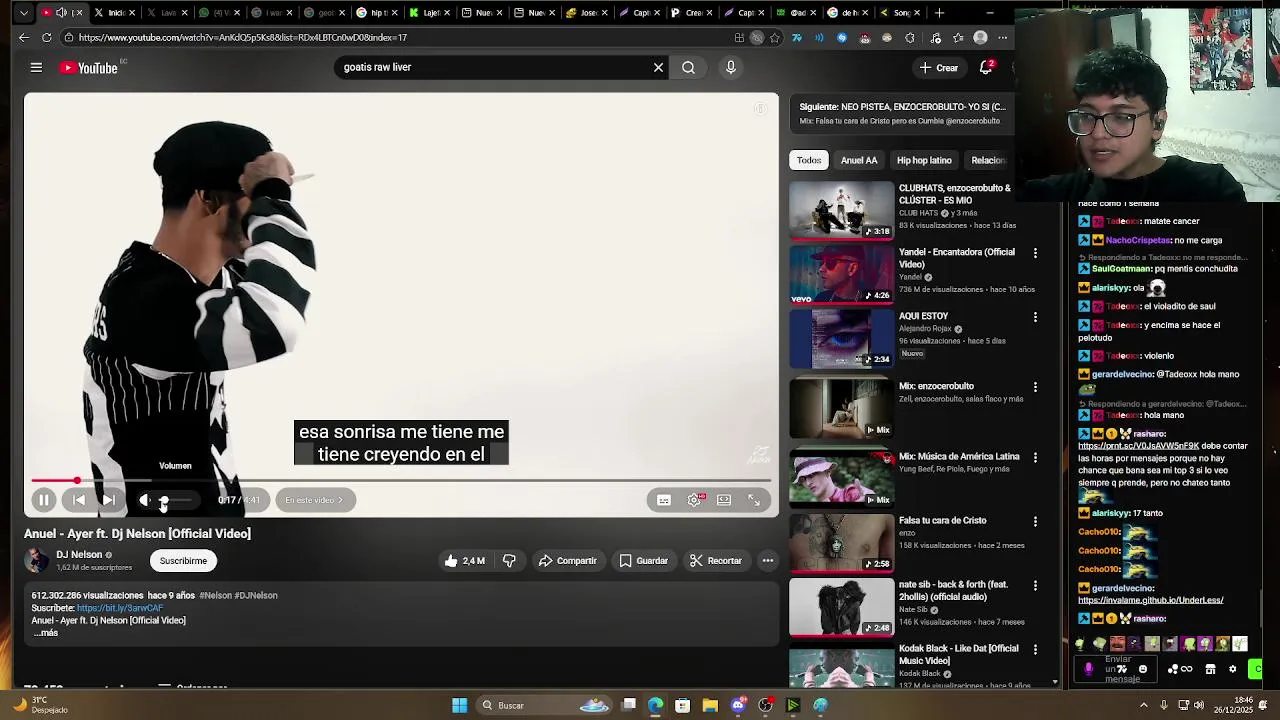
Task: Open options for 'Mix: Música de América Latina'
Action: pyautogui.click(x=1035, y=458)
